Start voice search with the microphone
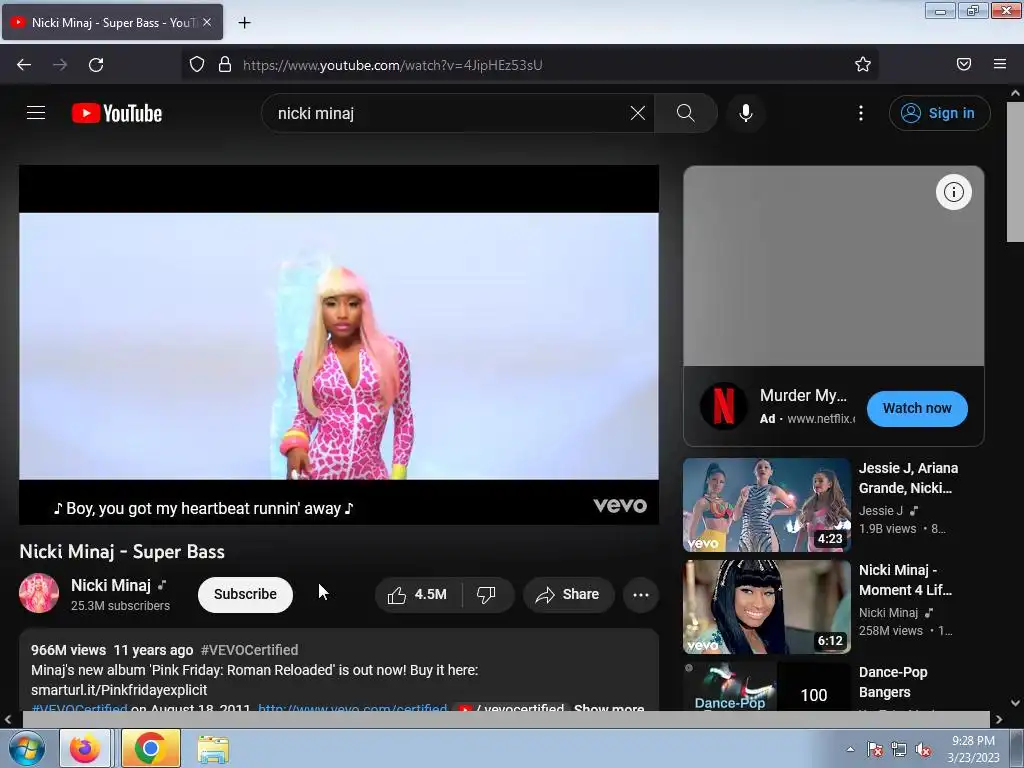This screenshot has width=1024, height=768. (746, 113)
